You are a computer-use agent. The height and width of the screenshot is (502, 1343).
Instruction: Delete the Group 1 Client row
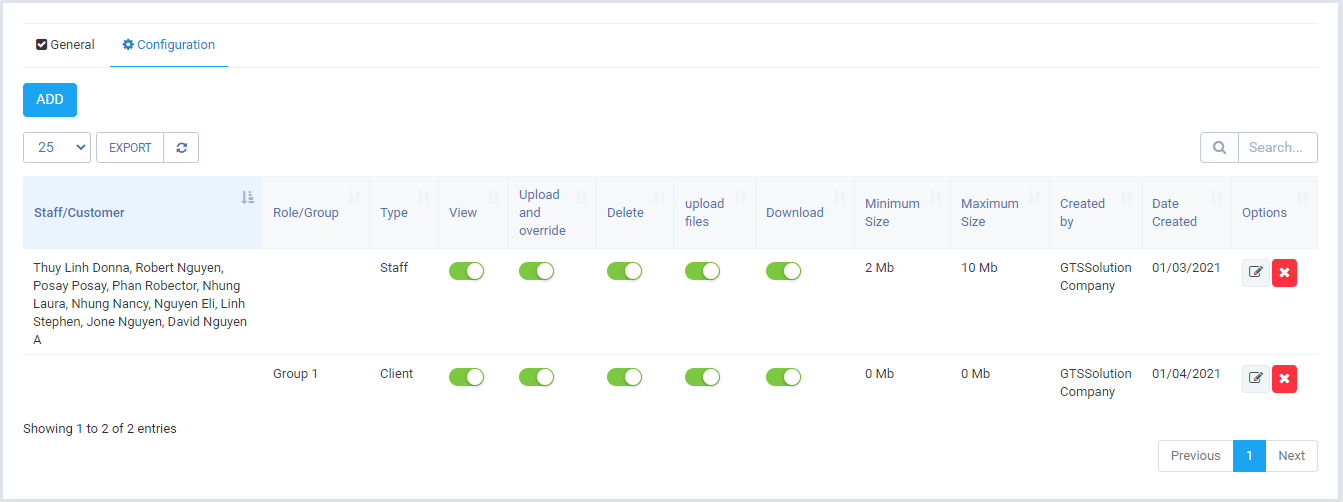click(x=1284, y=379)
